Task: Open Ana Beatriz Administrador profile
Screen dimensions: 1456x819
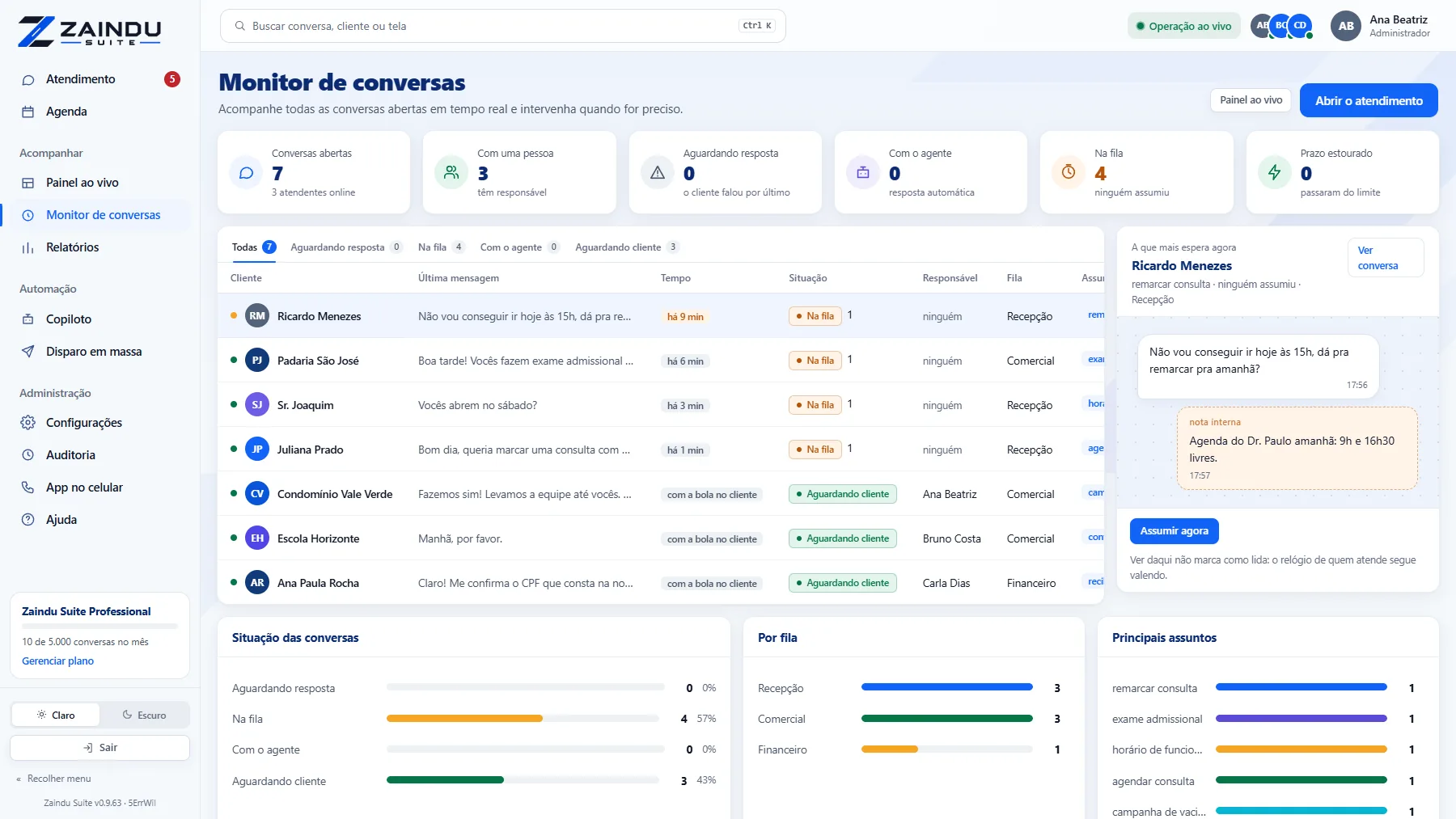Action: click(x=1382, y=26)
